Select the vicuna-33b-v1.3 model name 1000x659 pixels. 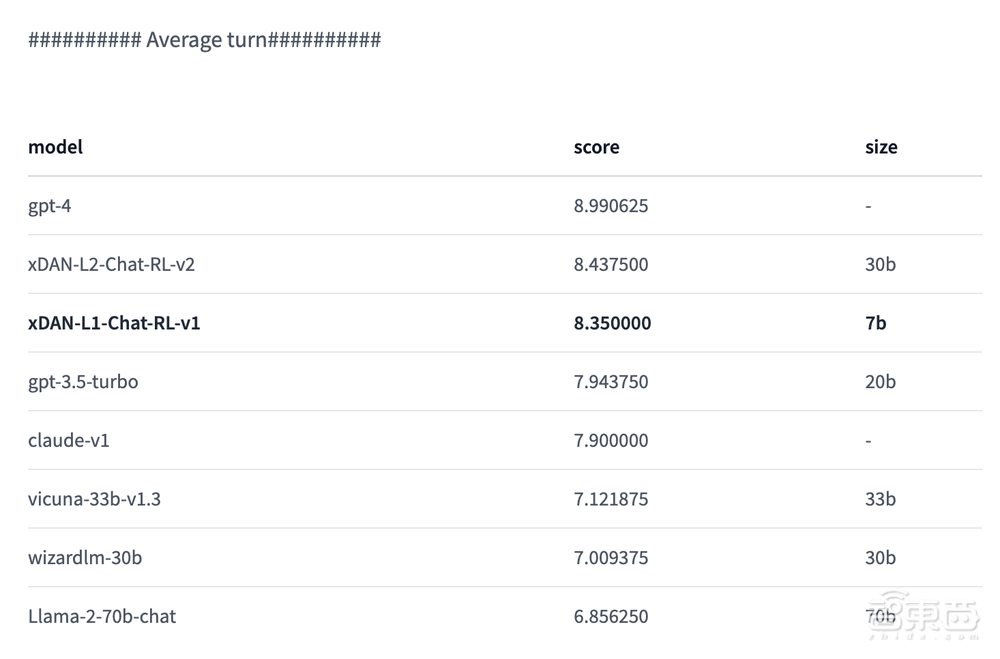tap(94, 499)
